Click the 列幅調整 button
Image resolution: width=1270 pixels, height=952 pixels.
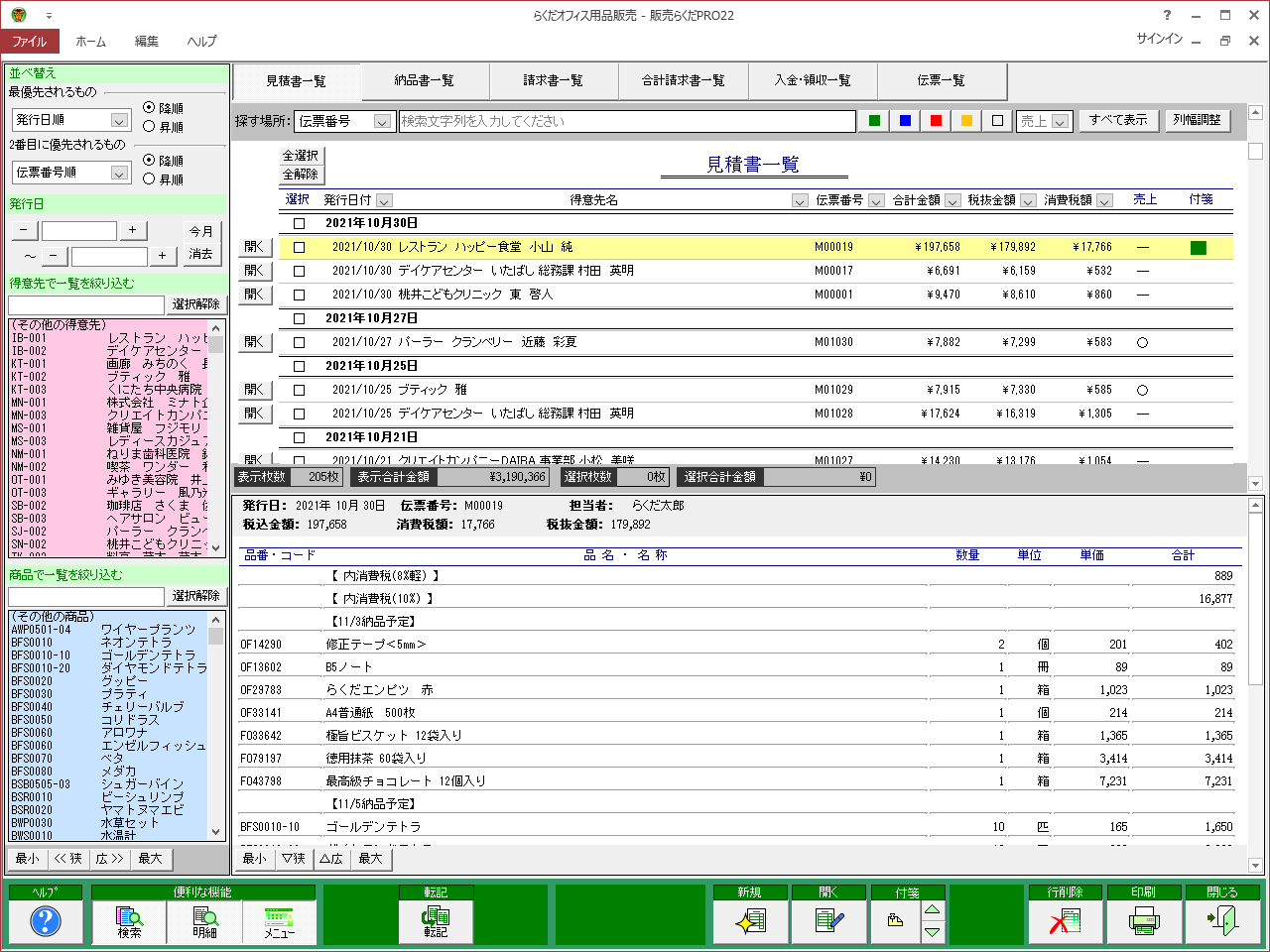tap(1197, 120)
